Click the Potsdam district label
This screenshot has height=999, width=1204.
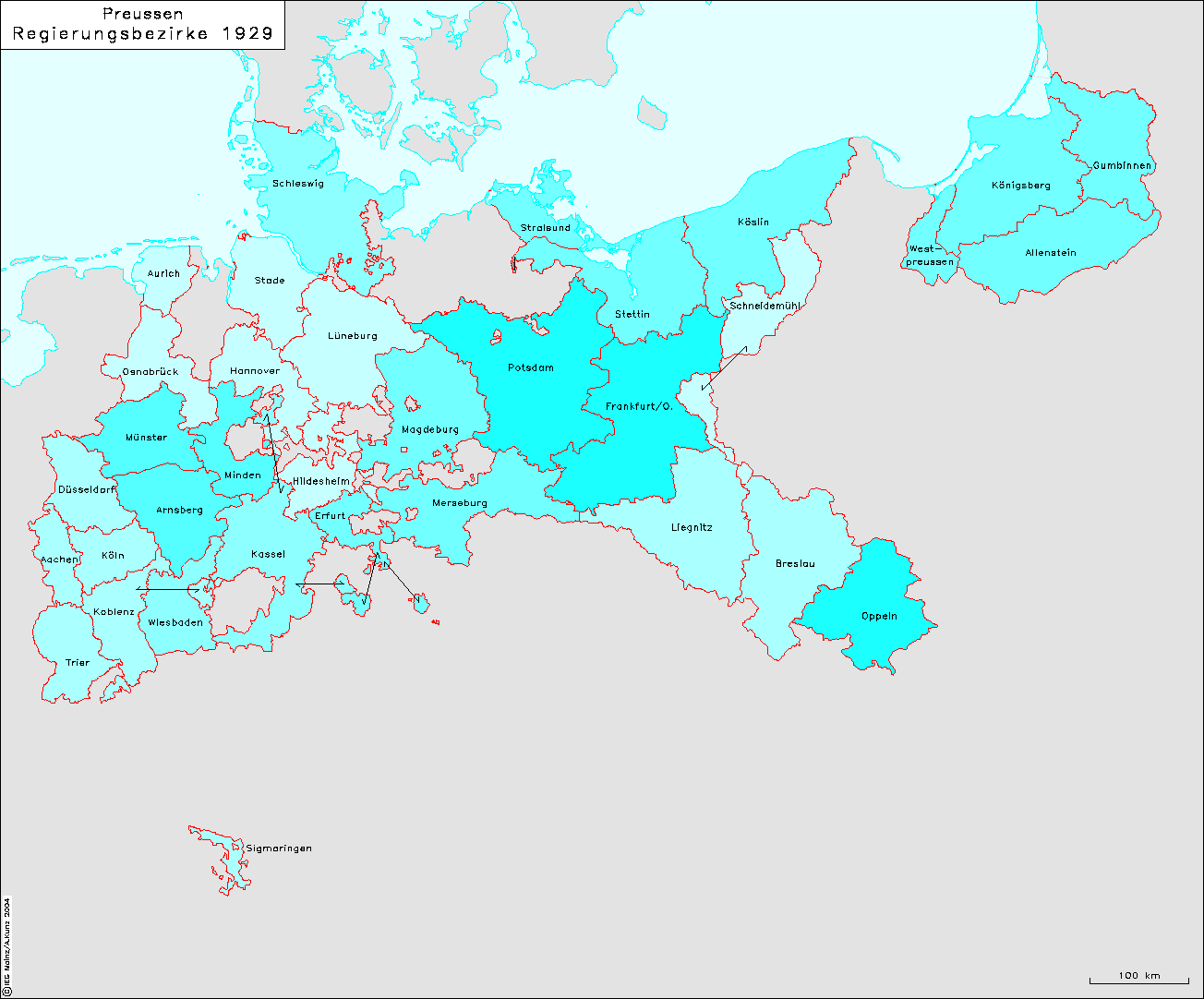[531, 368]
